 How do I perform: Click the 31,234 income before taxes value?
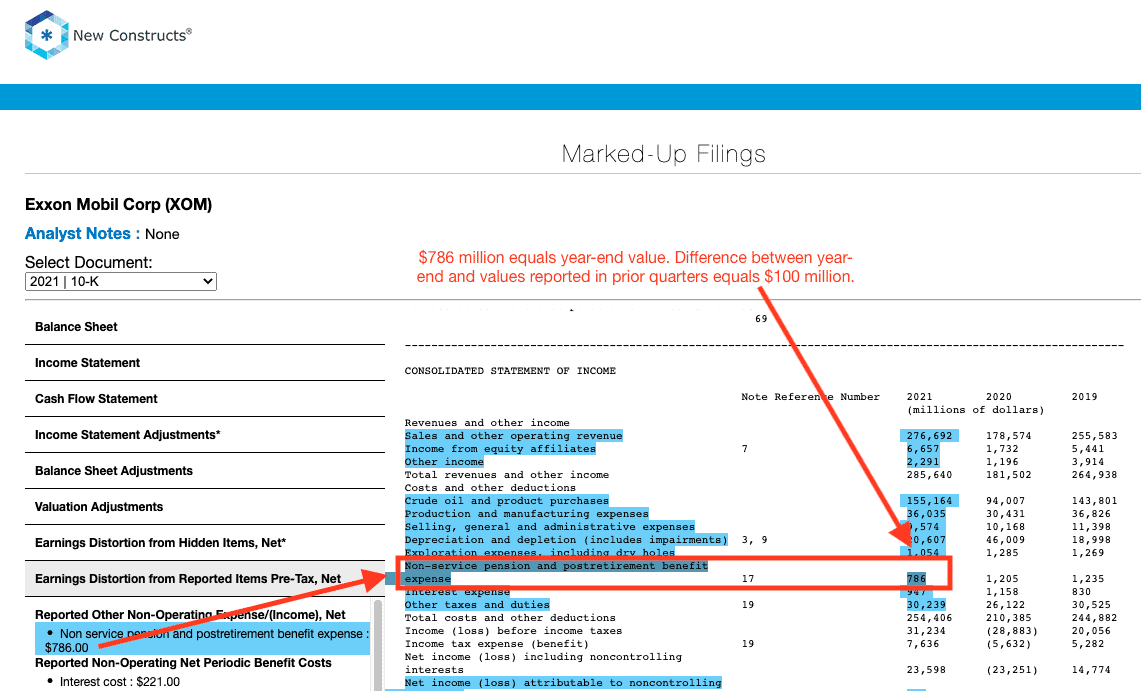coord(926,631)
